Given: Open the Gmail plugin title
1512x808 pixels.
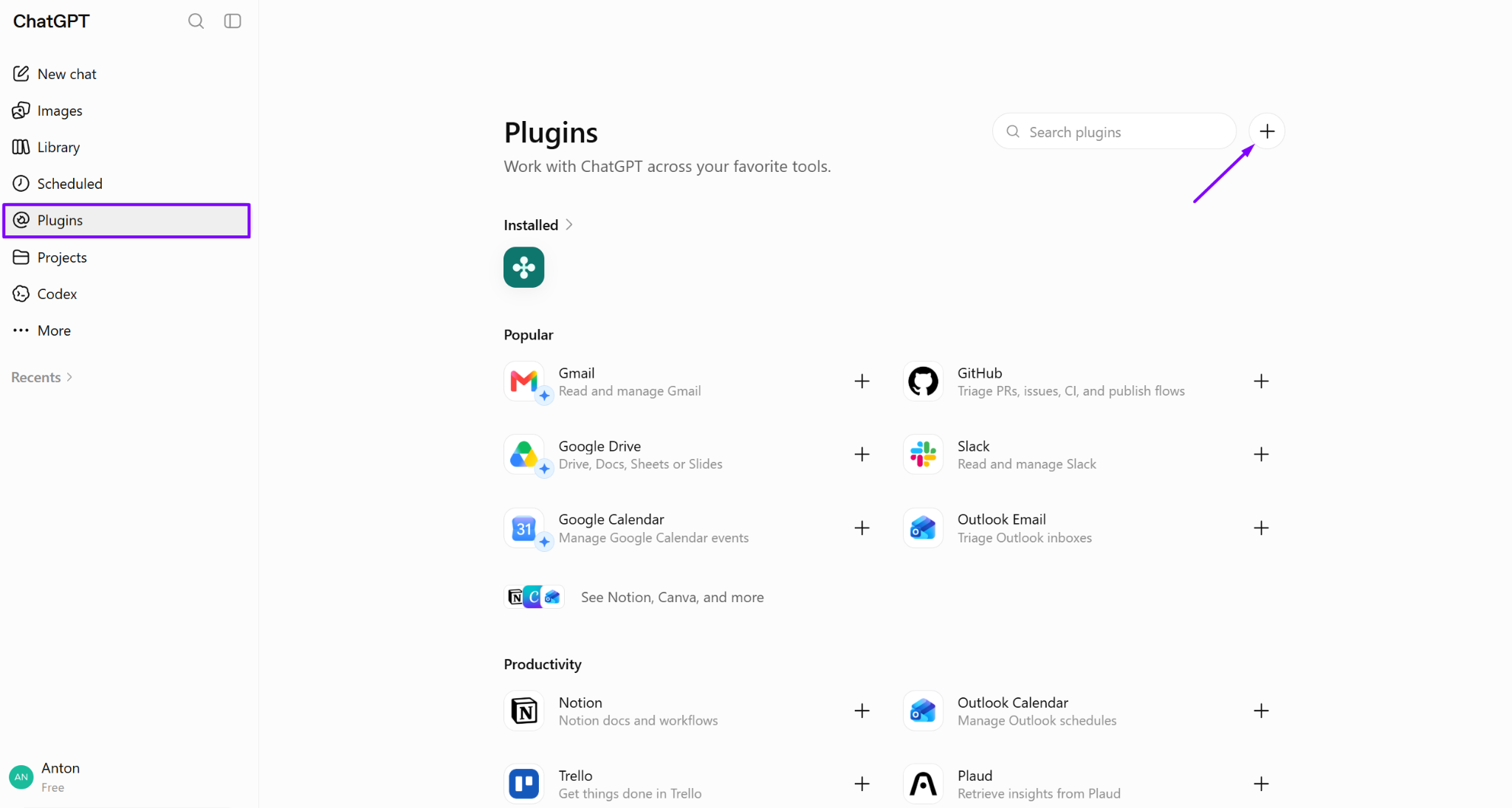Looking at the screenshot, I should (x=577, y=373).
